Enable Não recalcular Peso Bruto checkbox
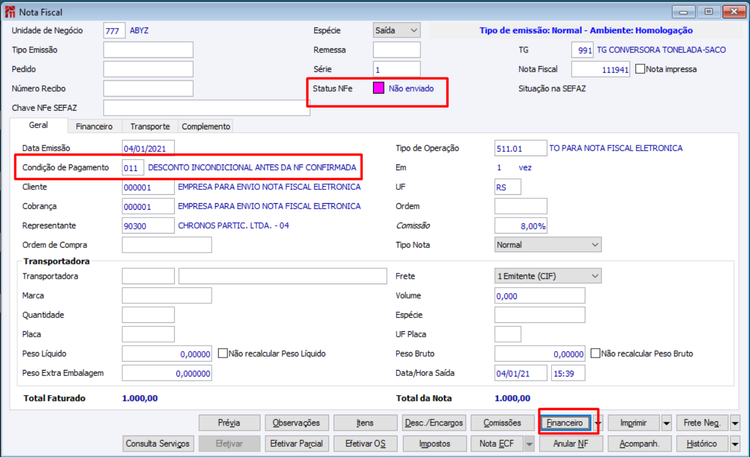The image size is (750, 457). pos(595,353)
